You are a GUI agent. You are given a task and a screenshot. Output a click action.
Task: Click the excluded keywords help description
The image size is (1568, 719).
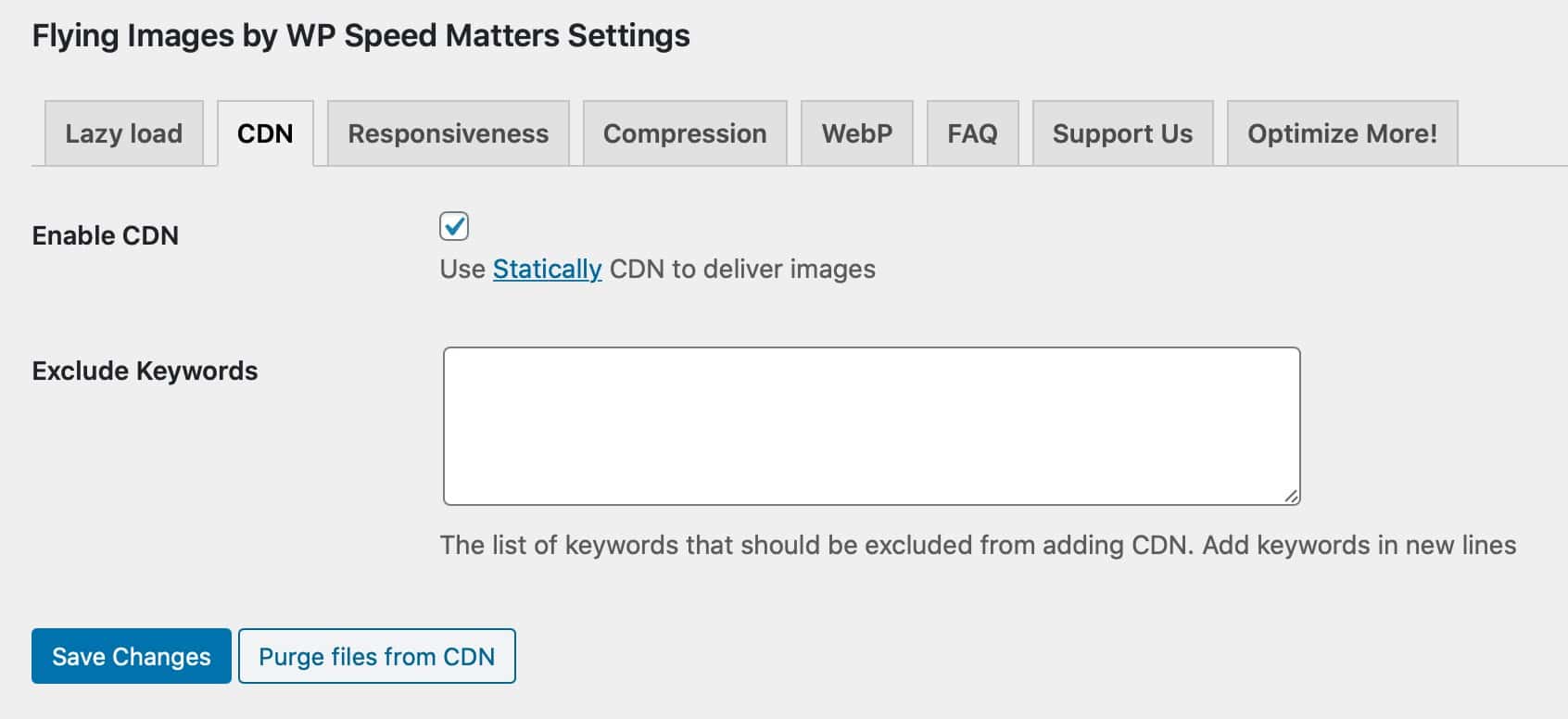pyautogui.click(x=979, y=545)
